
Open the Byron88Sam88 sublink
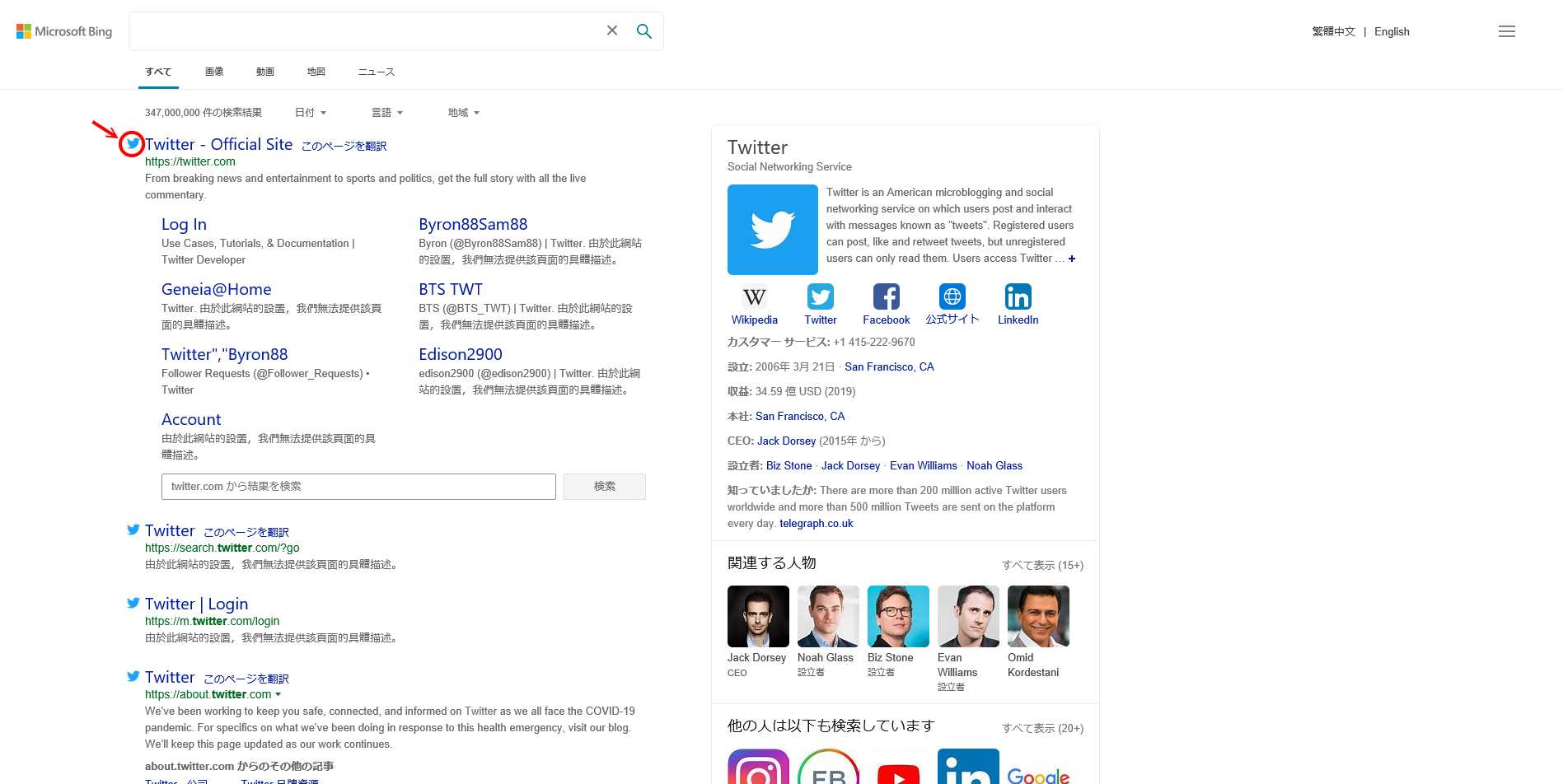(x=473, y=224)
